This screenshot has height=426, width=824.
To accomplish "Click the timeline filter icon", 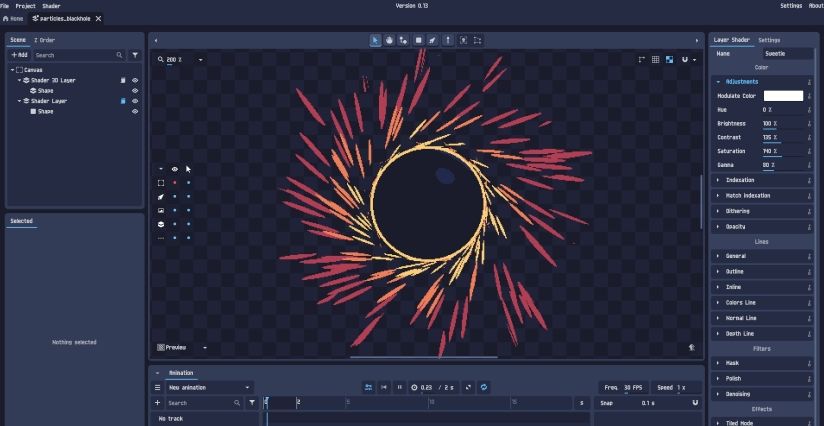I will (x=252, y=403).
